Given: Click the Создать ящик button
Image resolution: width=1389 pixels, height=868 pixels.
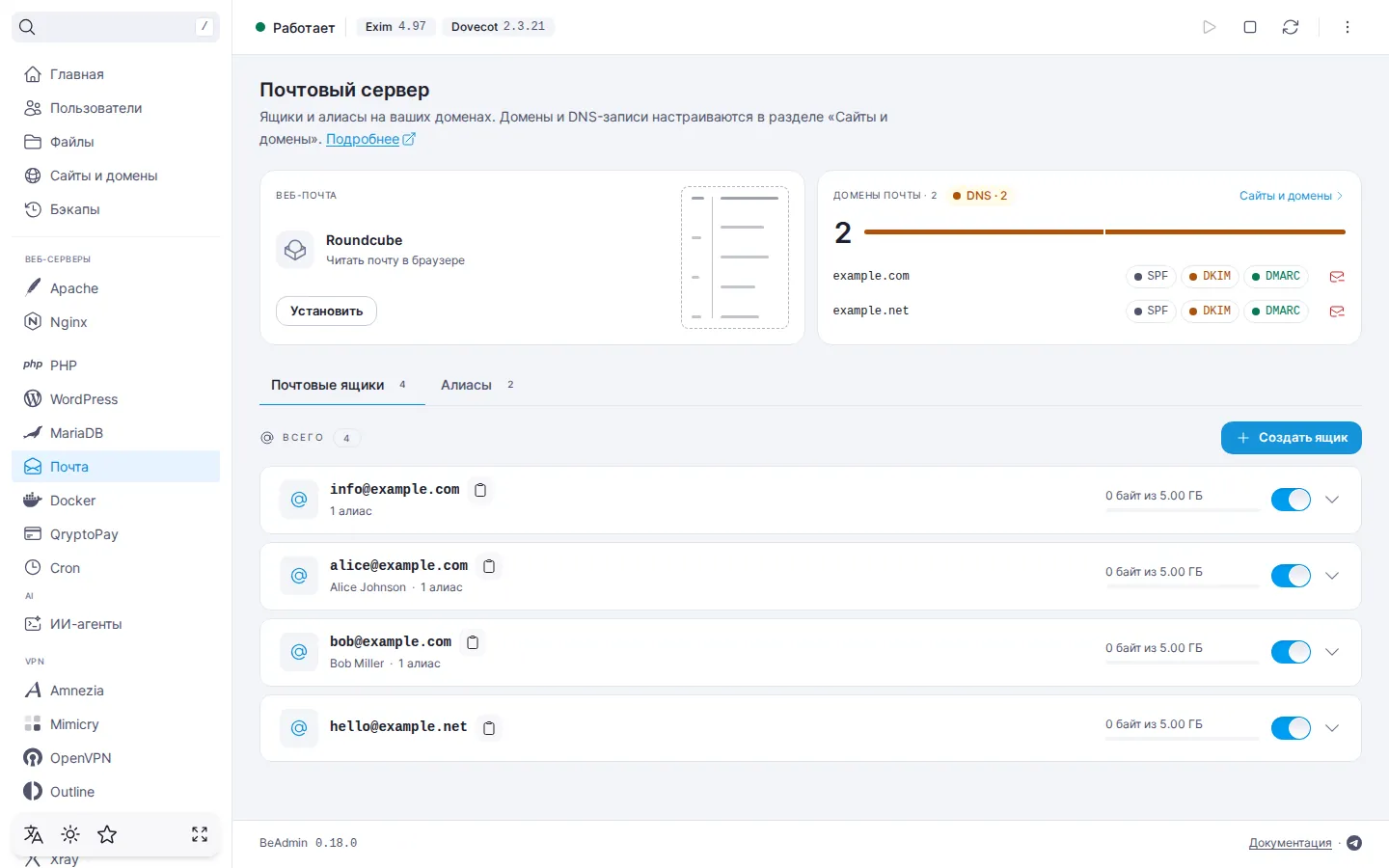Looking at the screenshot, I should point(1292,438).
